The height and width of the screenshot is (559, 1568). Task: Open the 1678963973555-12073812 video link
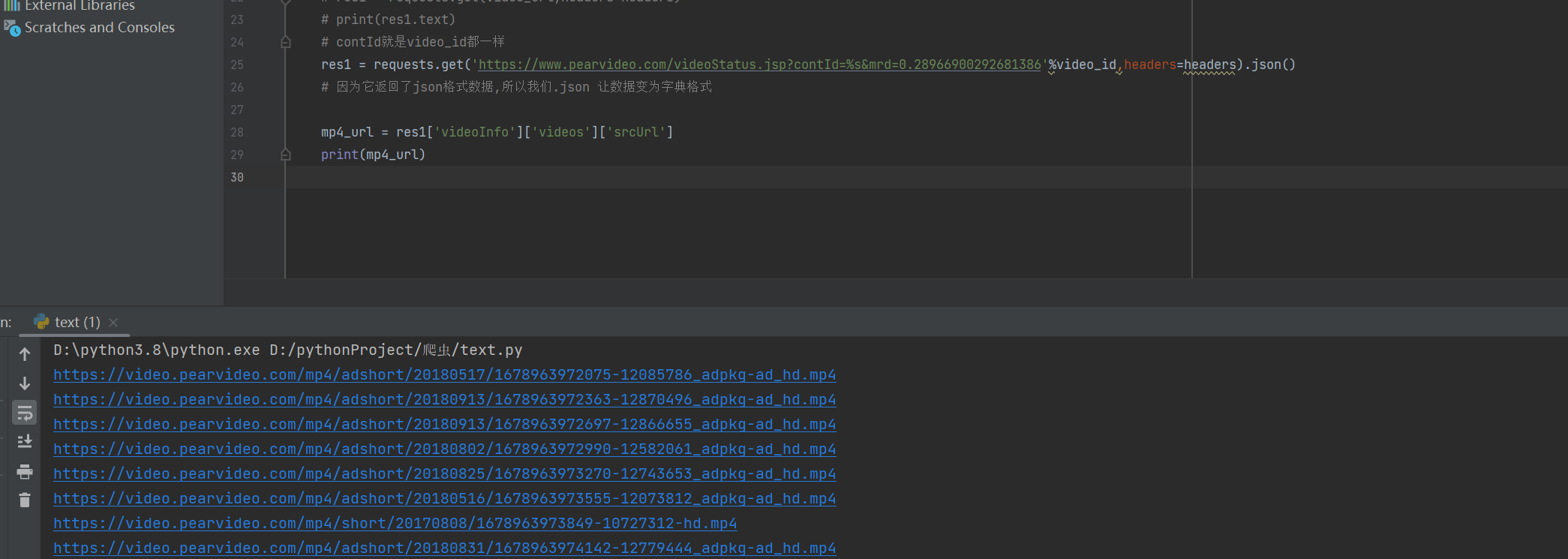coord(444,498)
